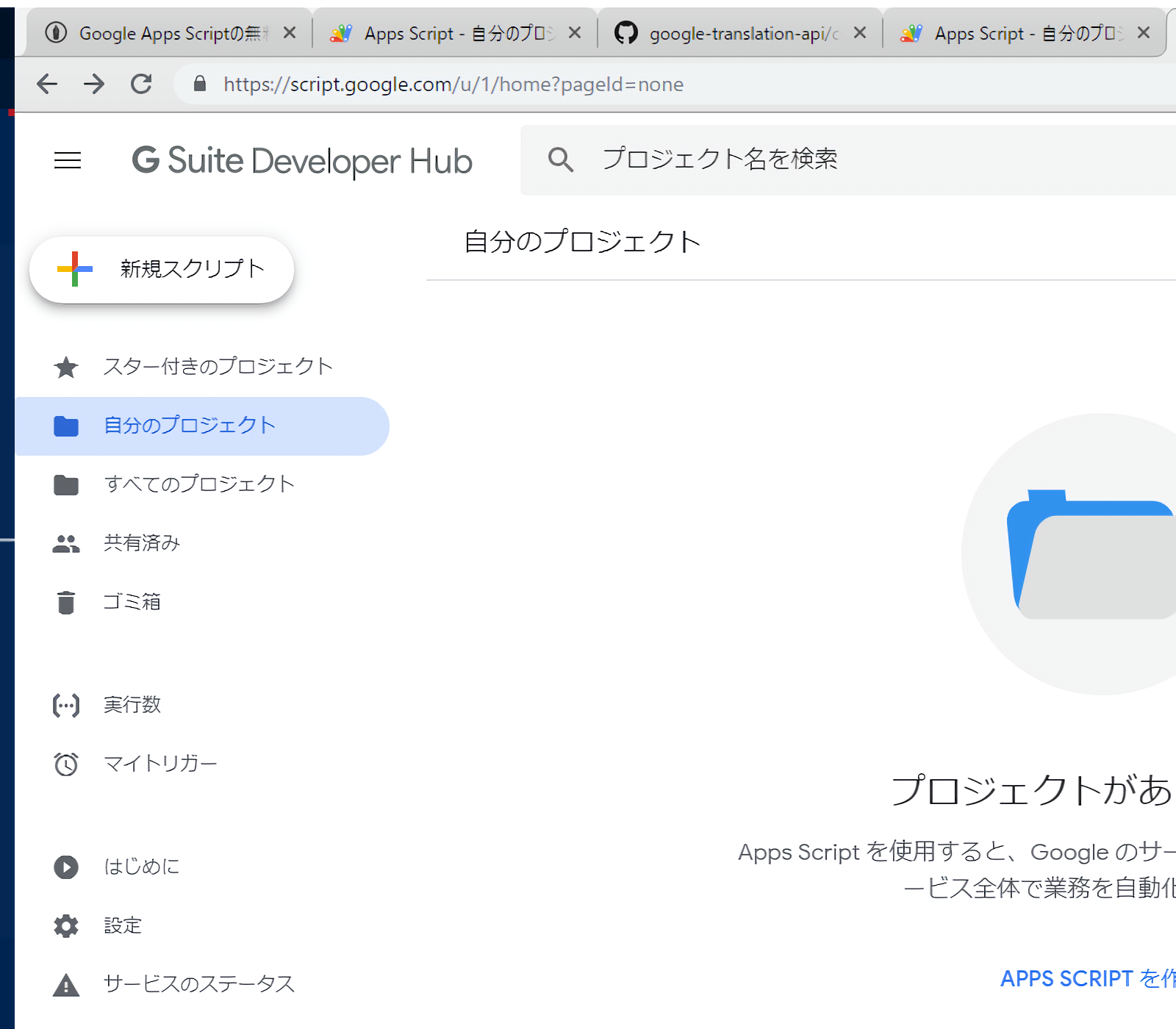1176x1029 pixels.
Task: Click the APPS SCRIPT link
Action: (1086, 978)
